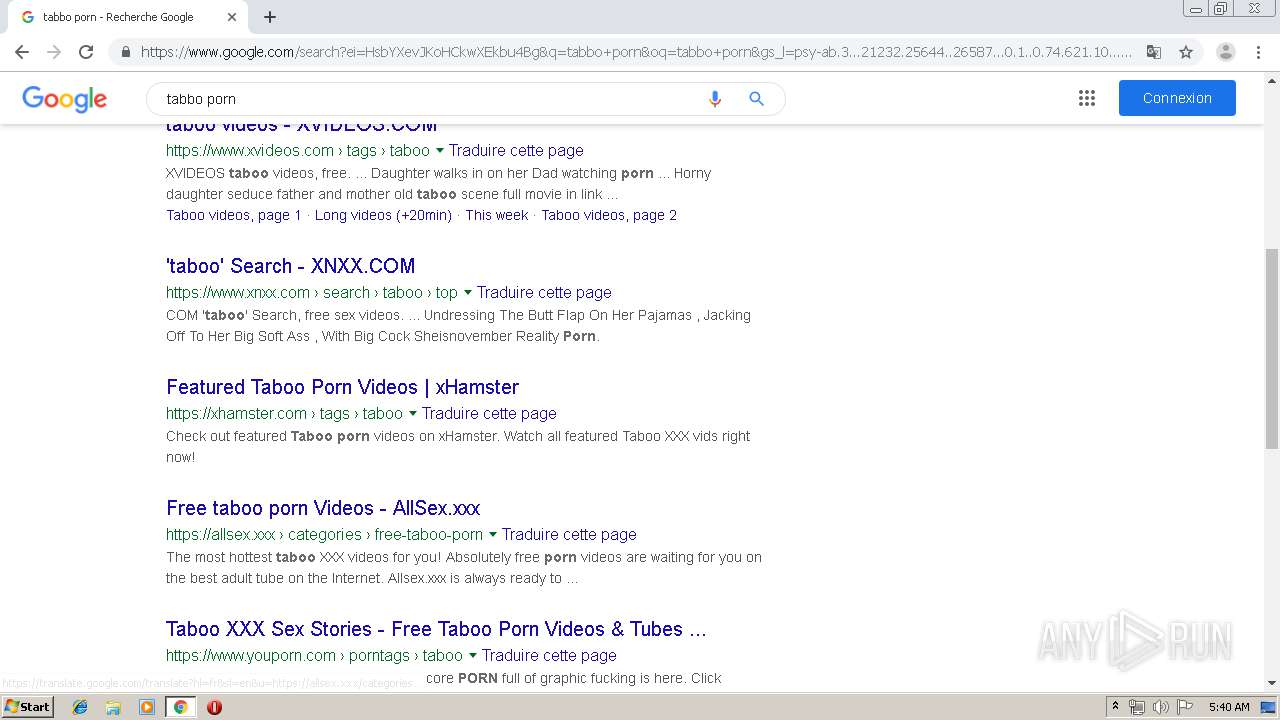Image resolution: width=1280 pixels, height=720 pixels.
Task: Click Traduire cette page for xnxx.com
Action: pos(544,293)
